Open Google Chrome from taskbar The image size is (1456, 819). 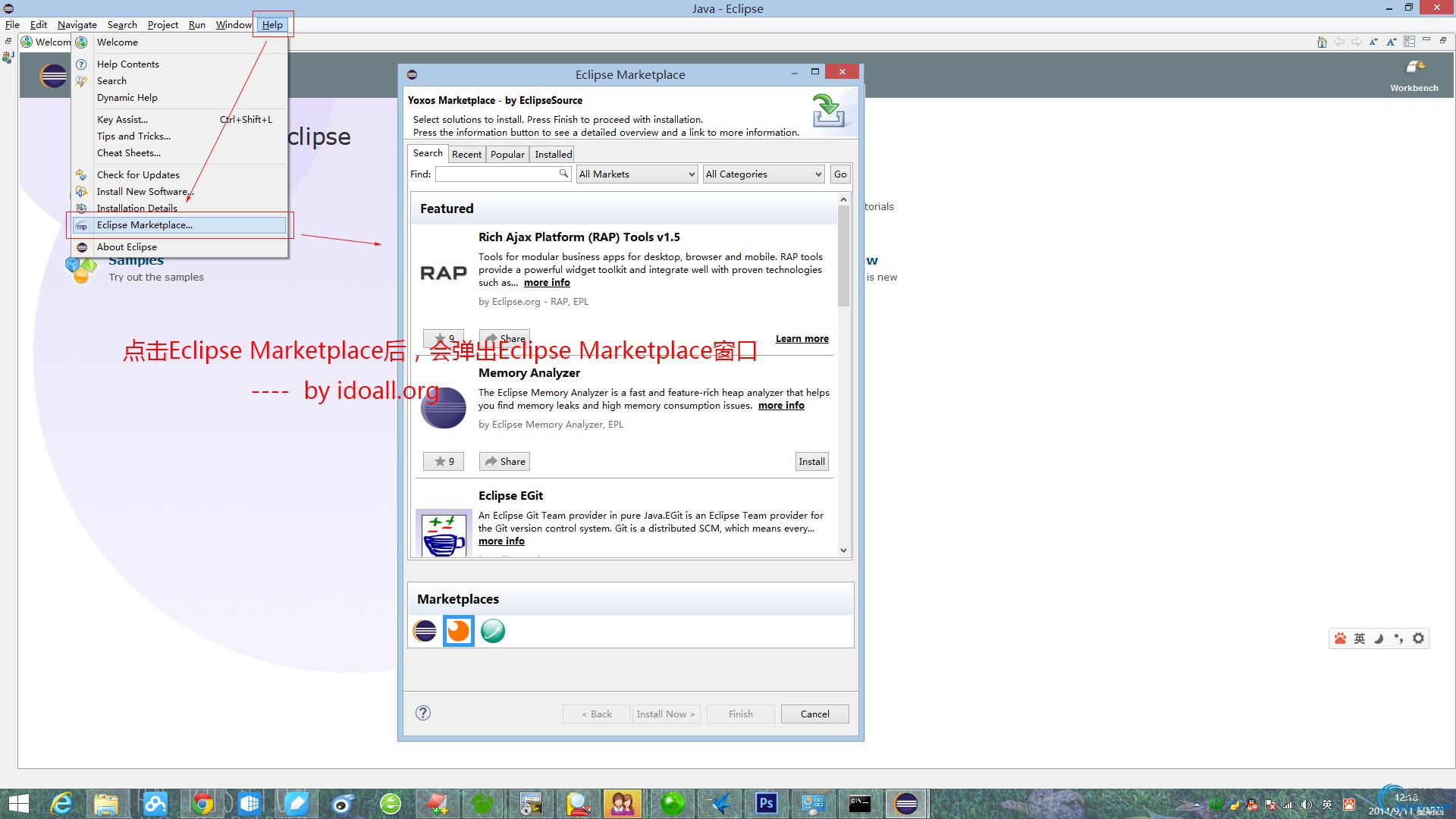[x=202, y=804]
